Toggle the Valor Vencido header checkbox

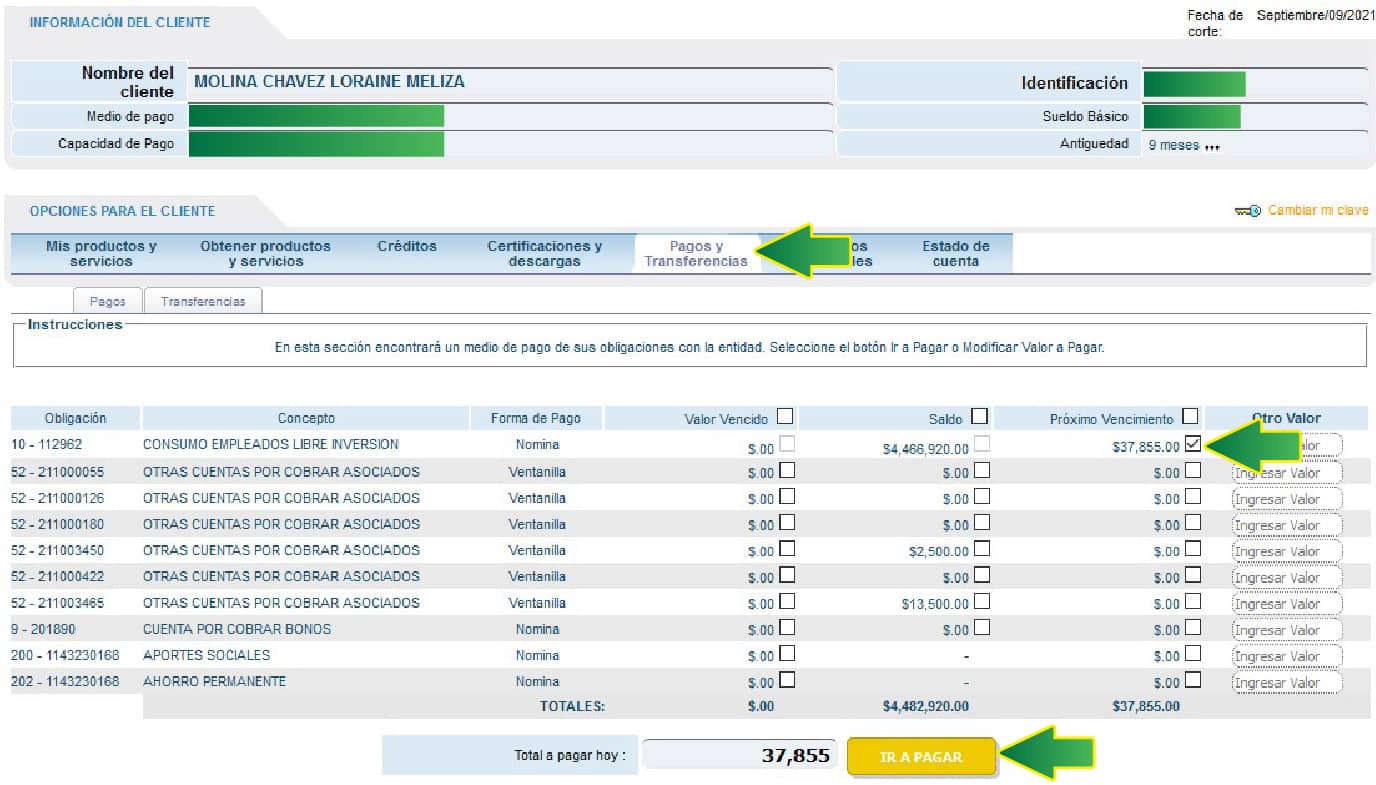click(785, 416)
